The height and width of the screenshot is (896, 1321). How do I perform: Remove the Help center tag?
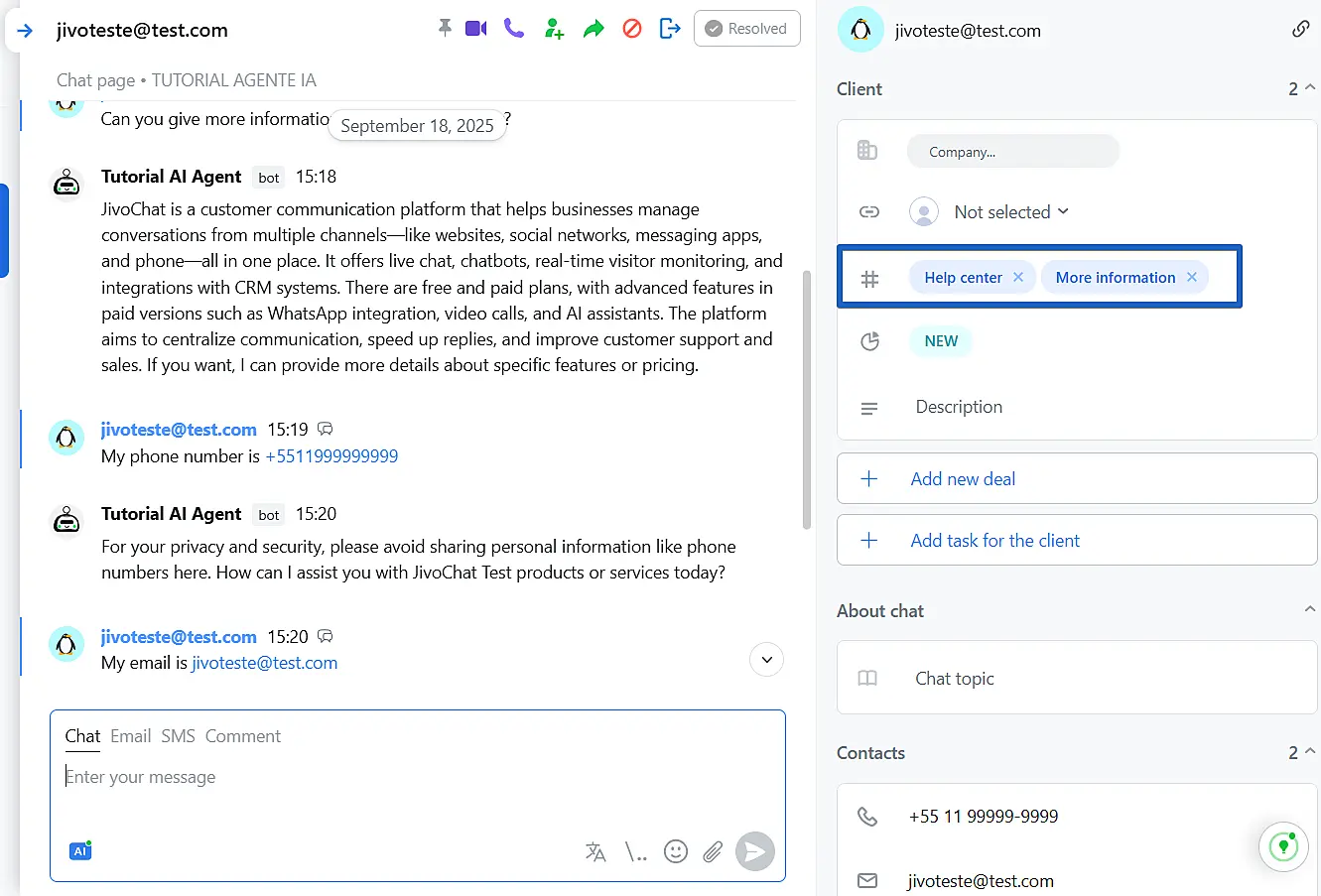click(1018, 278)
